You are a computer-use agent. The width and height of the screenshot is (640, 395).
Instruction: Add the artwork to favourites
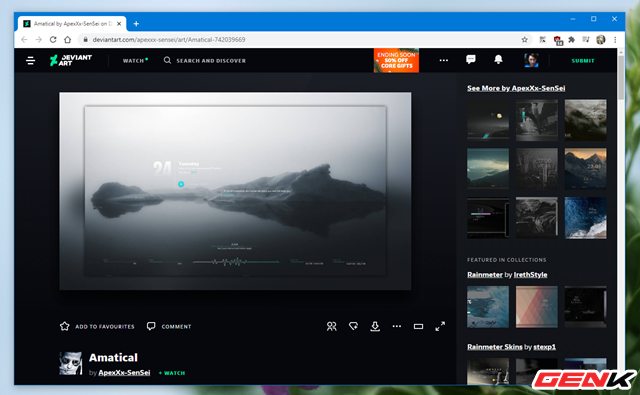pyautogui.click(x=97, y=326)
